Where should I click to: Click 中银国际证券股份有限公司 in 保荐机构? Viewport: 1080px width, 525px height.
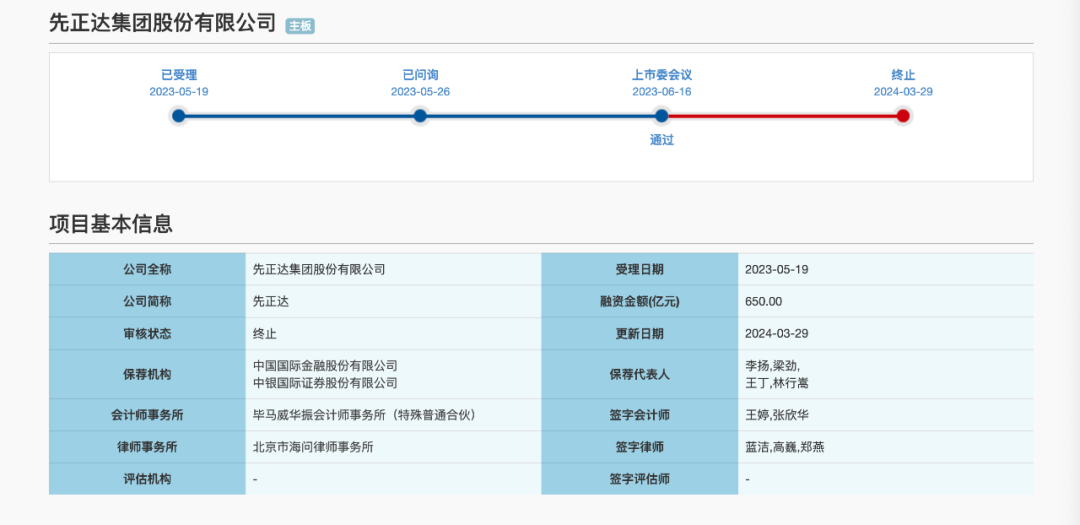(325, 382)
